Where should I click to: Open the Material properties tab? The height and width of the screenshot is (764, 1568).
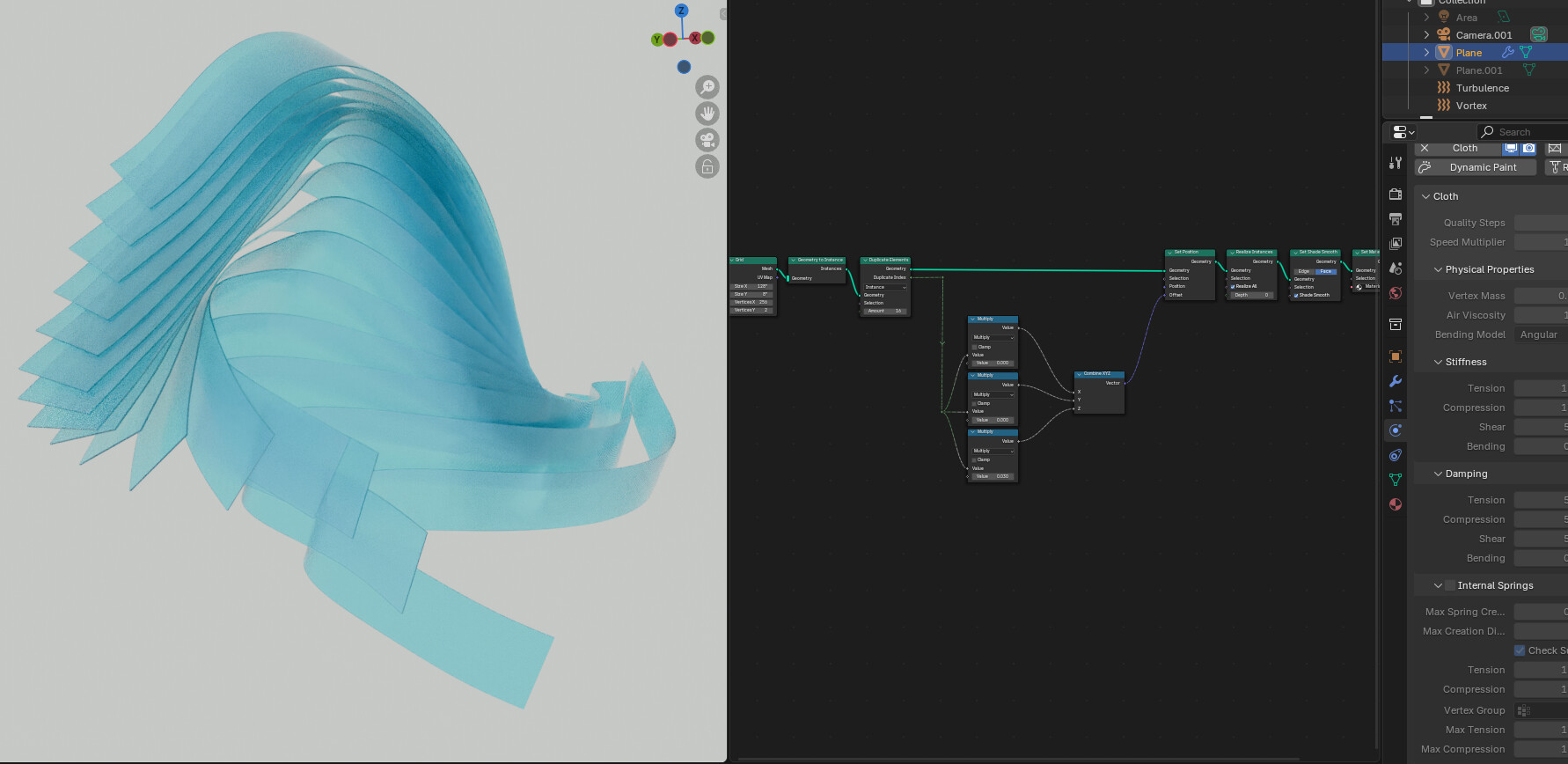[1396, 504]
